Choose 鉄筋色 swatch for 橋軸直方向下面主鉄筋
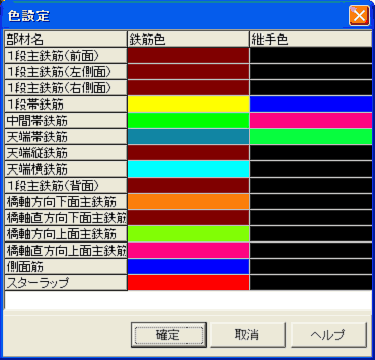This screenshot has width=375, height=360. tap(188, 218)
